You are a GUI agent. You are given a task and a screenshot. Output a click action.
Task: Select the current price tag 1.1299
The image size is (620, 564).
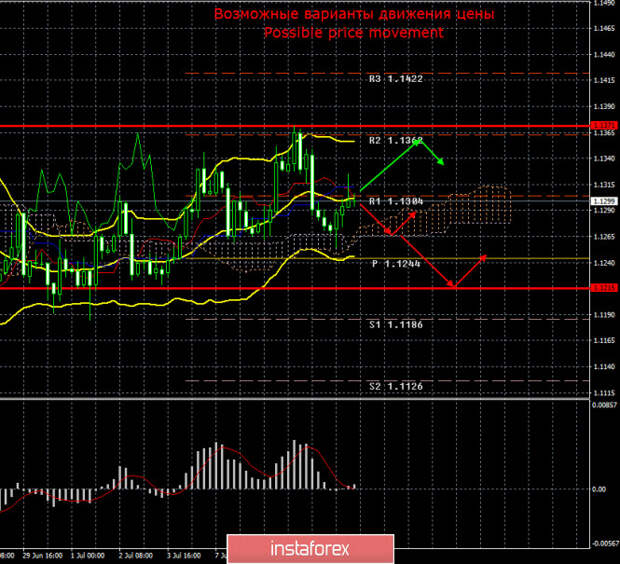pos(603,201)
